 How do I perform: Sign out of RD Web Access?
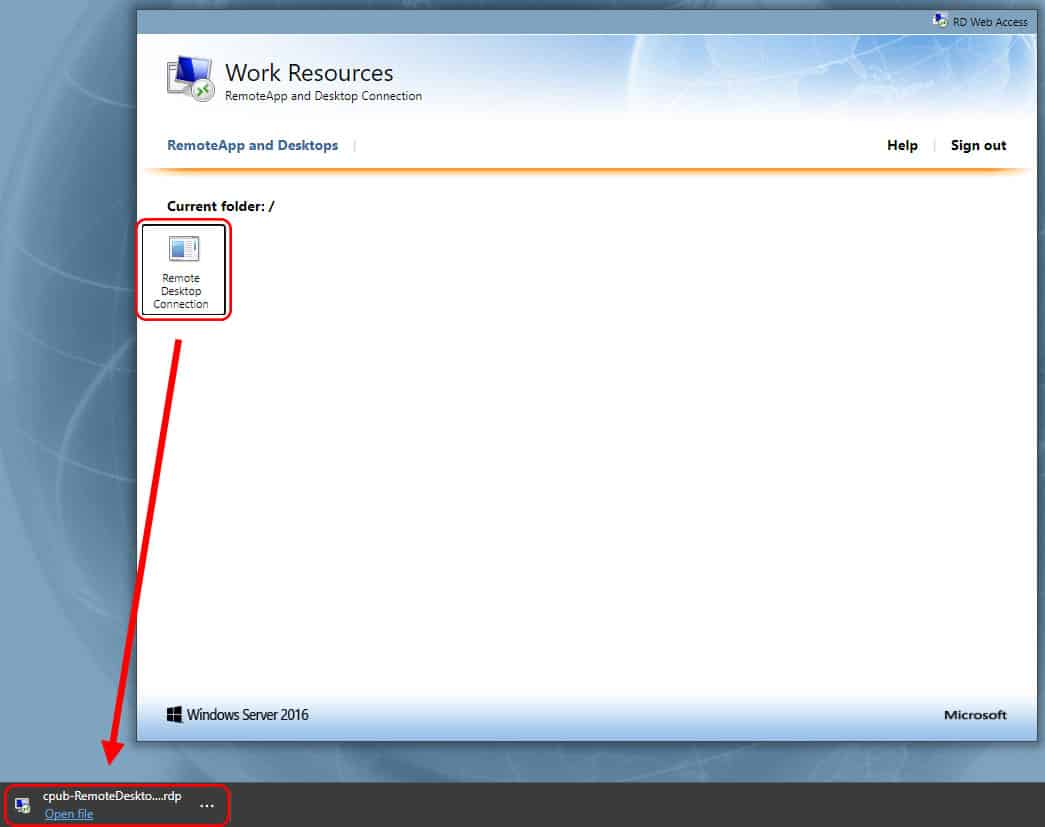pos(978,145)
